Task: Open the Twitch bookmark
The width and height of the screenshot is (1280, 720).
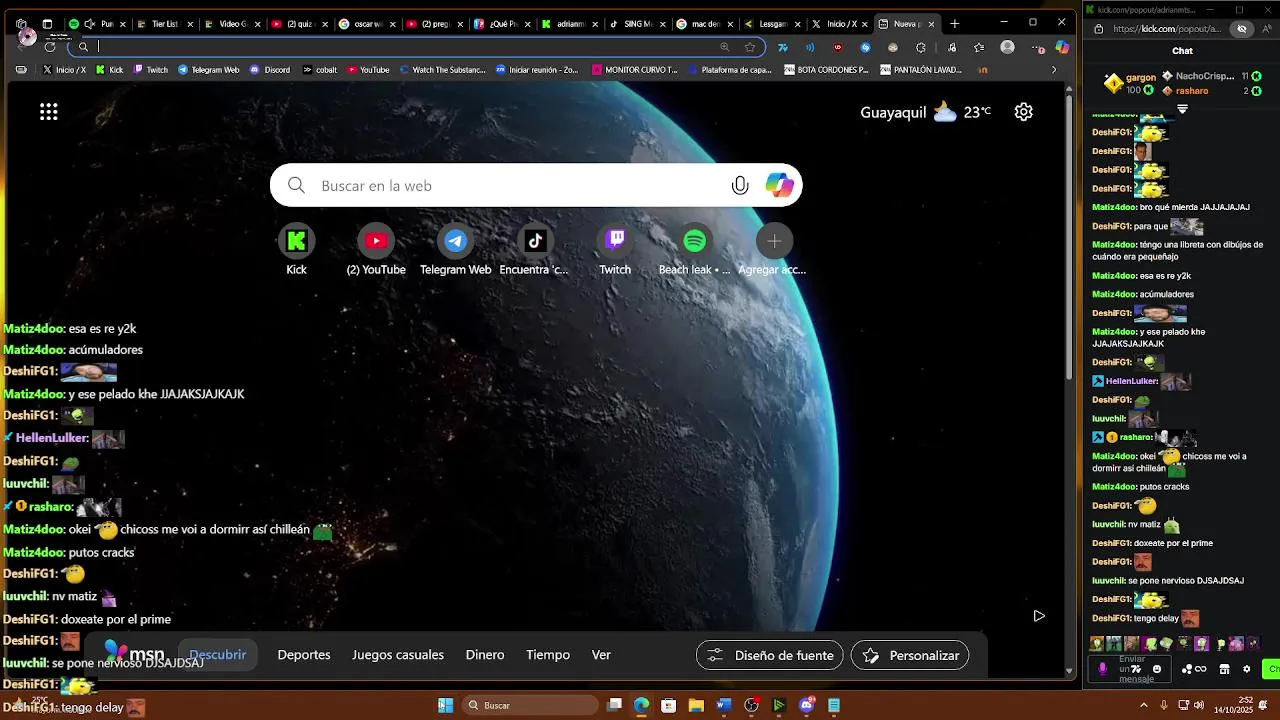Action: point(151,70)
